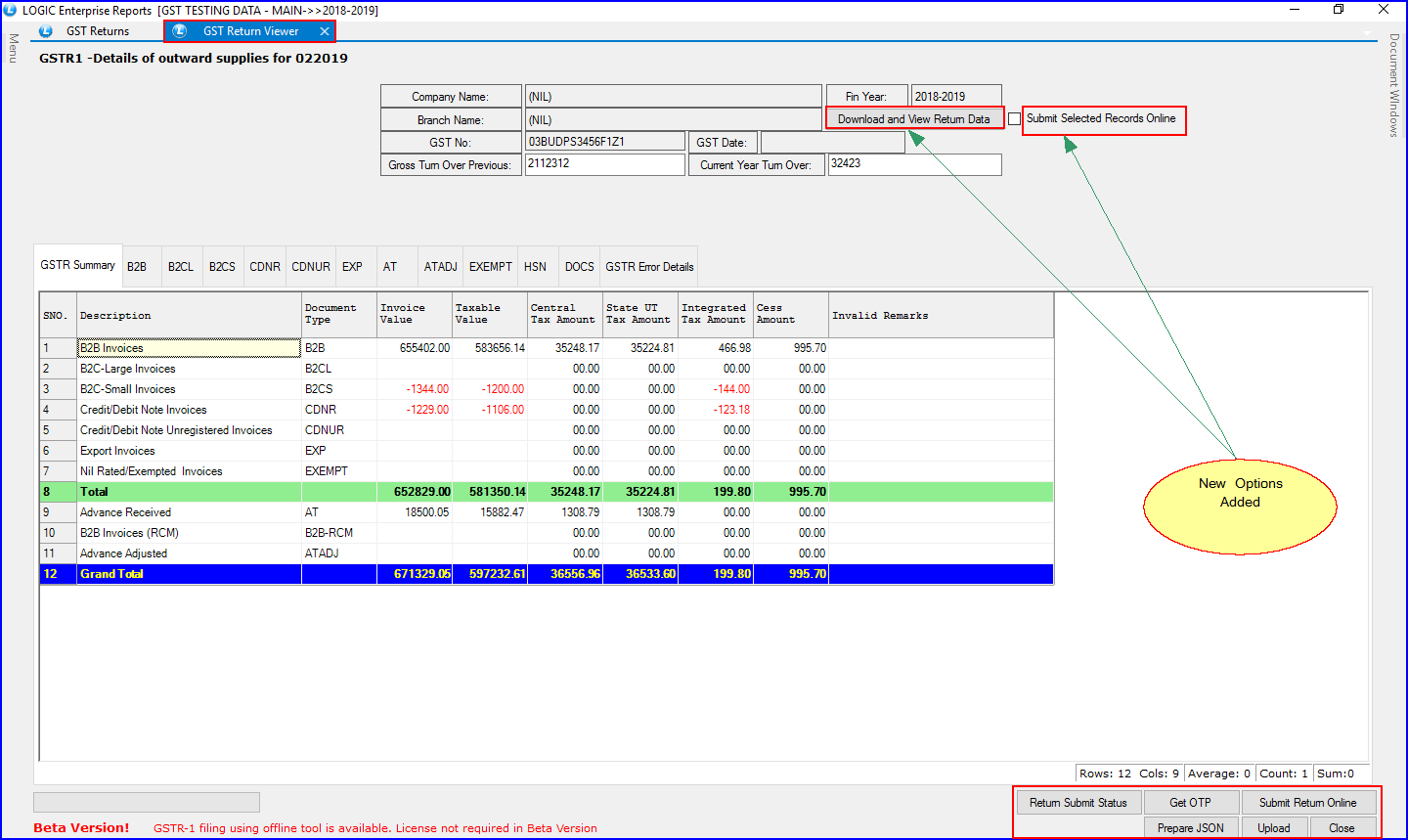Select Nil Rated/Exempted Invoices row

point(547,471)
